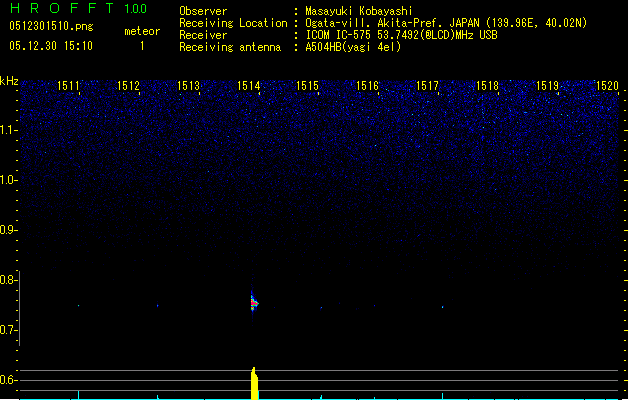Click the meteor count label
Screen dimensions: 629x400
(141, 31)
